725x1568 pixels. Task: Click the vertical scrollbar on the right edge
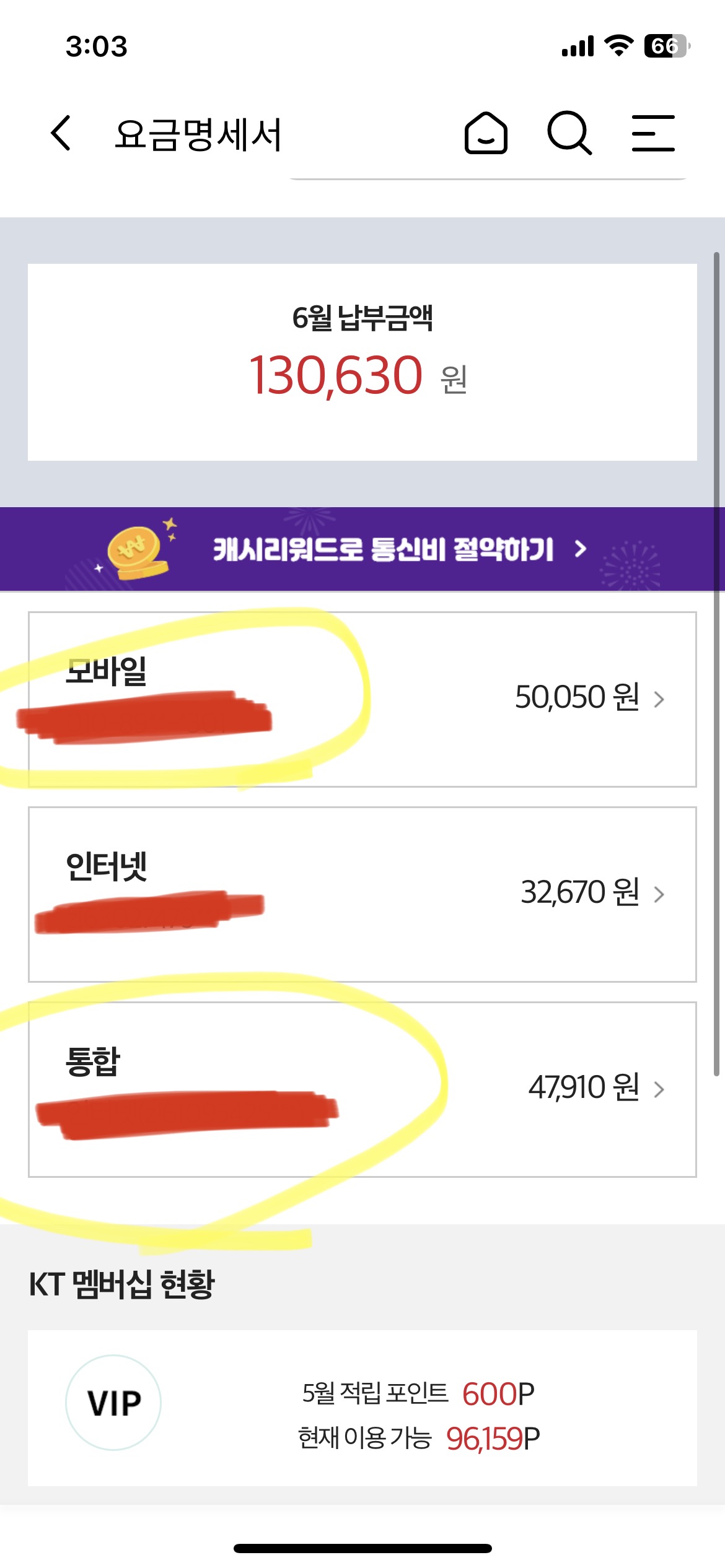[x=716, y=663]
